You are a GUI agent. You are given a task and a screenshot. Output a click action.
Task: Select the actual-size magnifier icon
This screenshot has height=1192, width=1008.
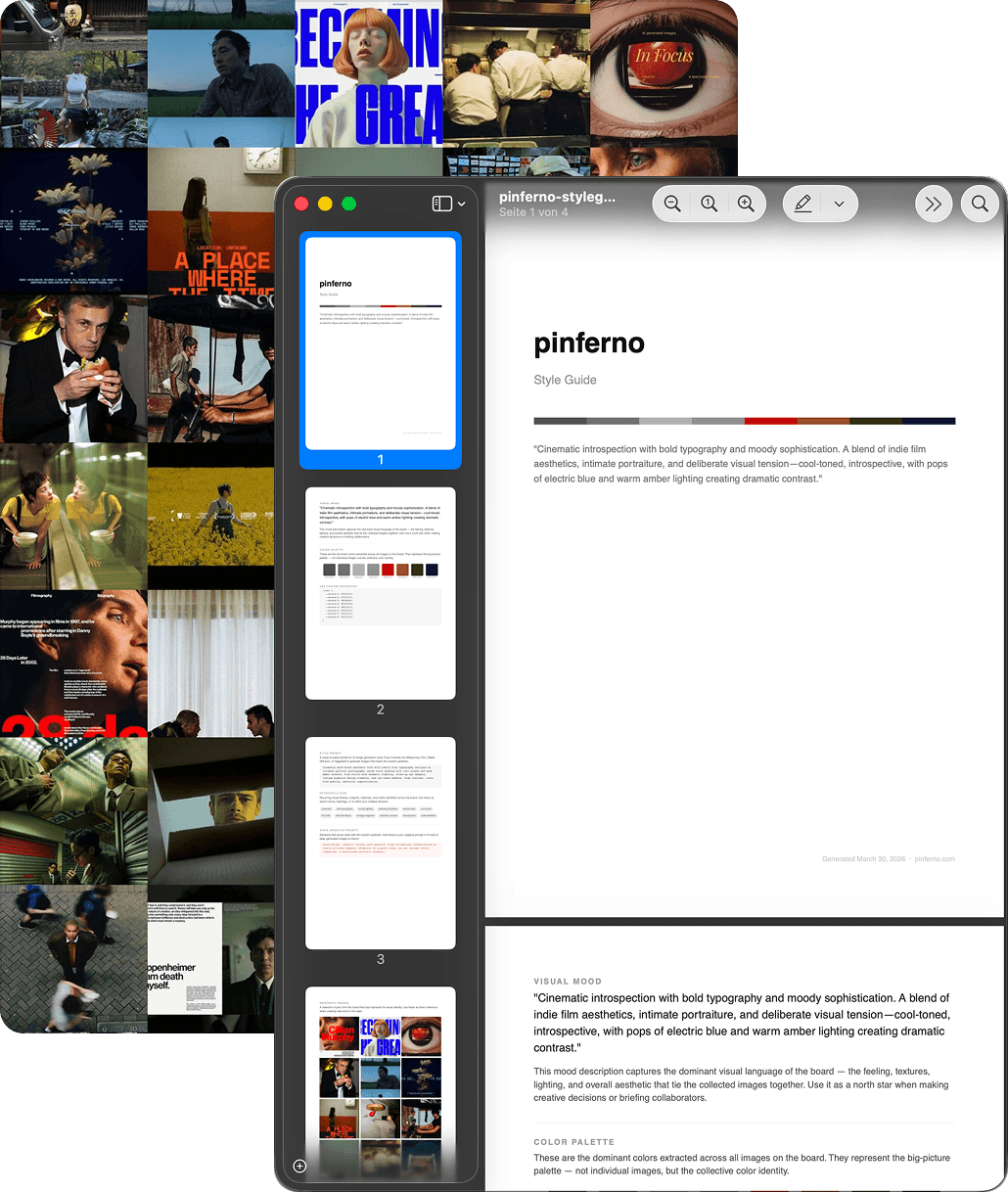[710, 204]
